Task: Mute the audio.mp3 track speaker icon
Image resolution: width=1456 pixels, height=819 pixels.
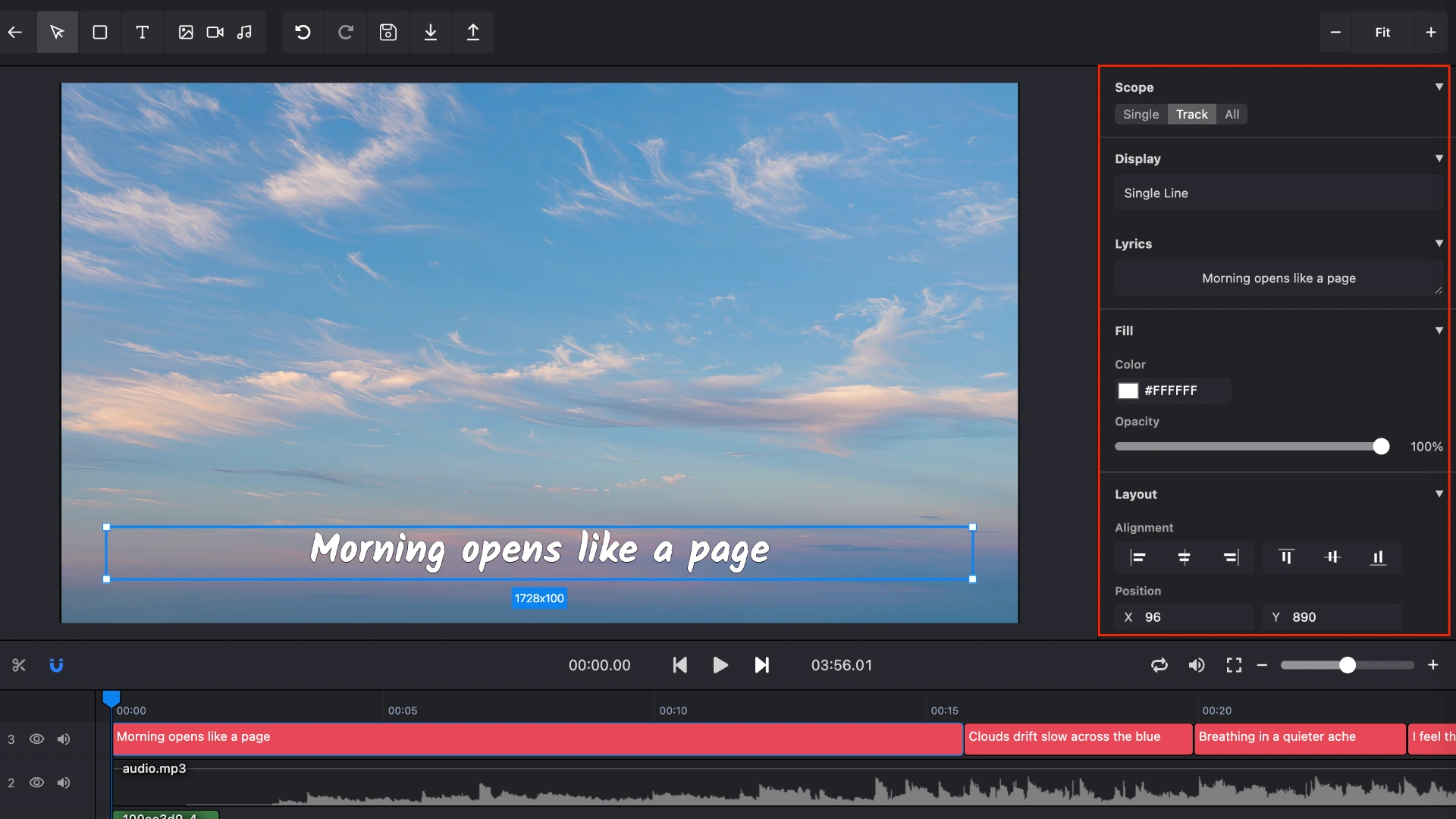Action: point(64,783)
